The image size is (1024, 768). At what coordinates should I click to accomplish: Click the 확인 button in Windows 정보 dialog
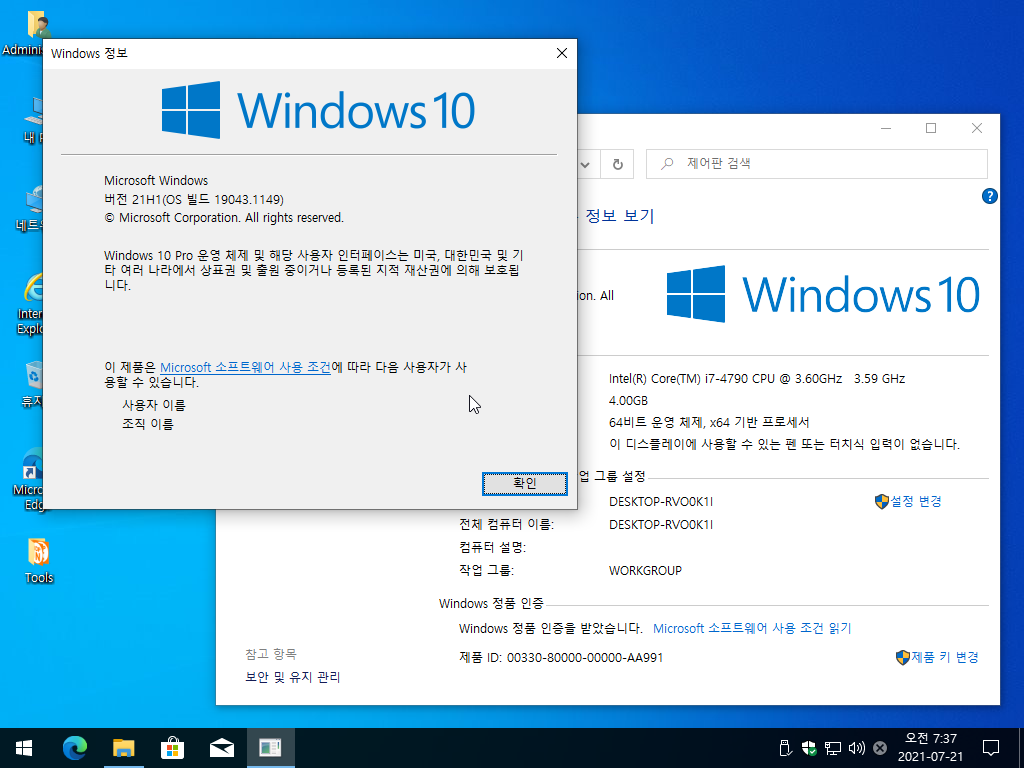[524, 483]
